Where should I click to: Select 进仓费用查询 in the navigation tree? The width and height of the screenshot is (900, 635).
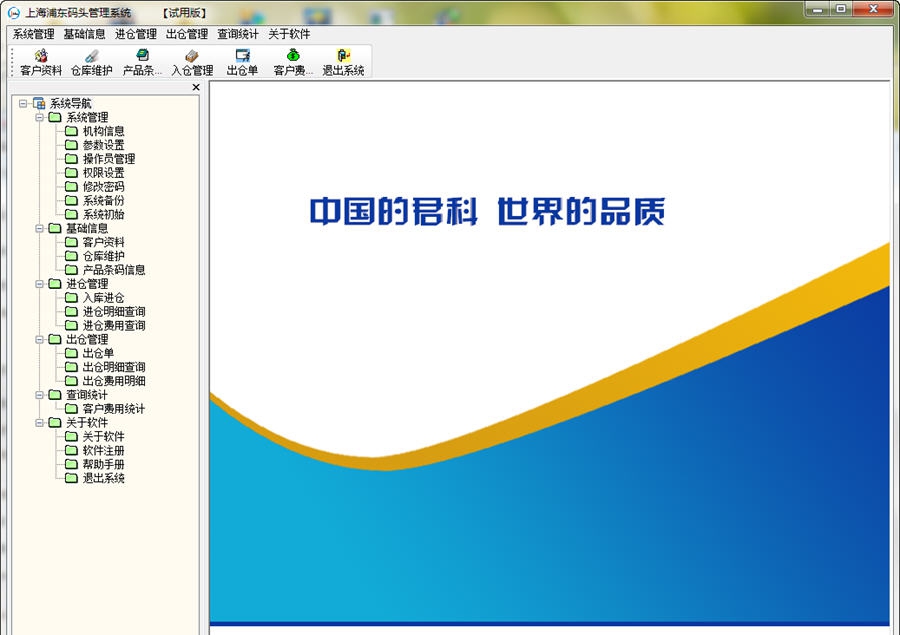[x=114, y=325]
